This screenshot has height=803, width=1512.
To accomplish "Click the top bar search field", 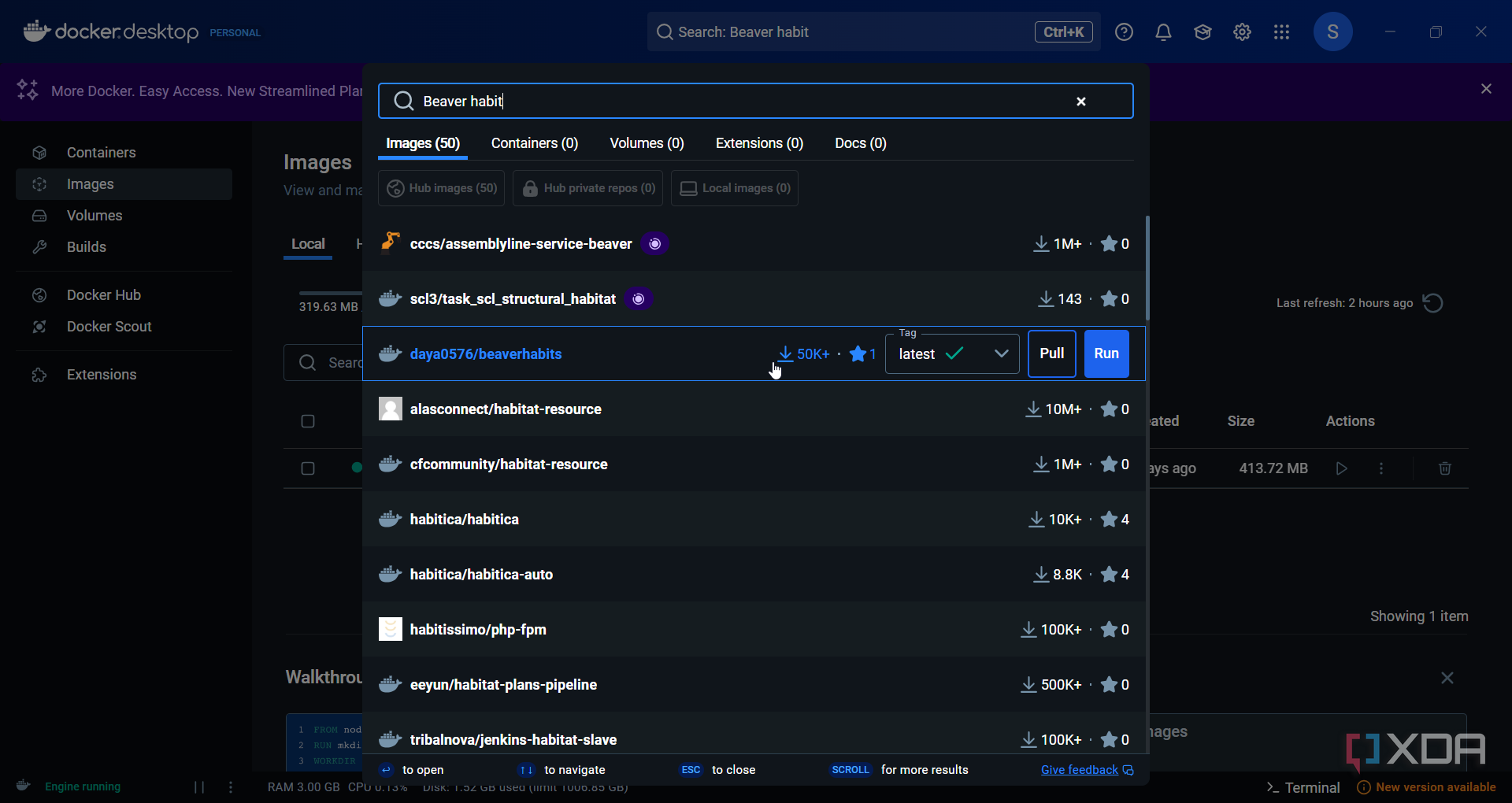I will tap(873, 32).
